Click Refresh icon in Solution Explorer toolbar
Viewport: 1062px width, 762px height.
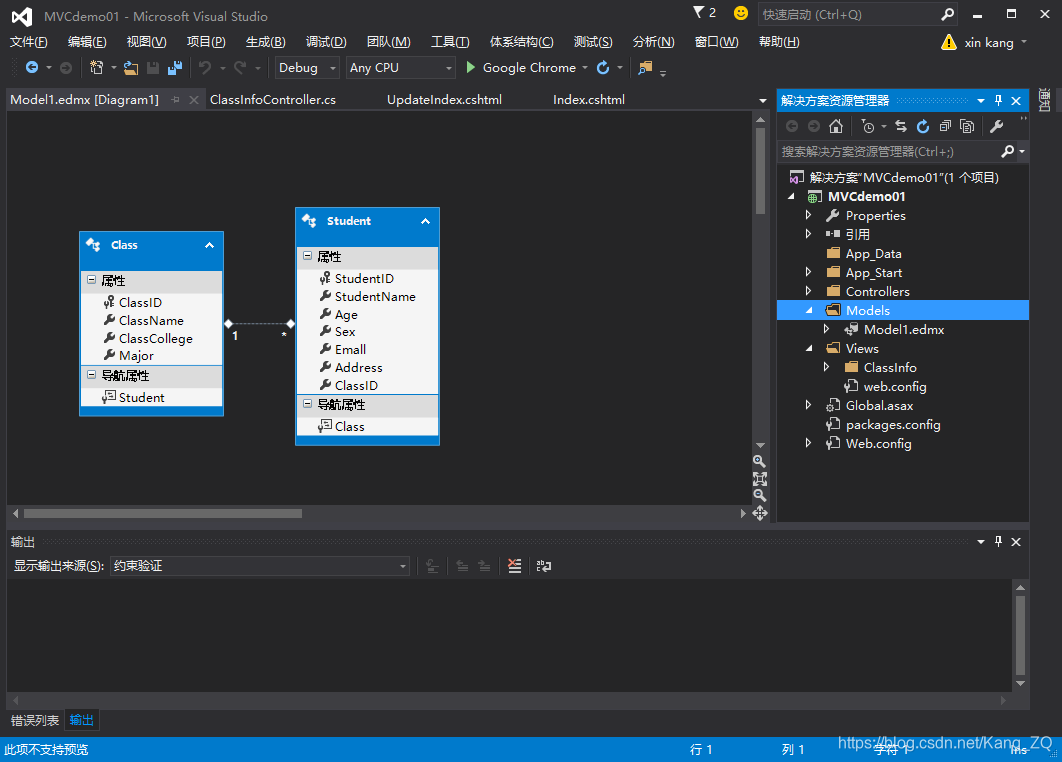[x=922, y=126]
